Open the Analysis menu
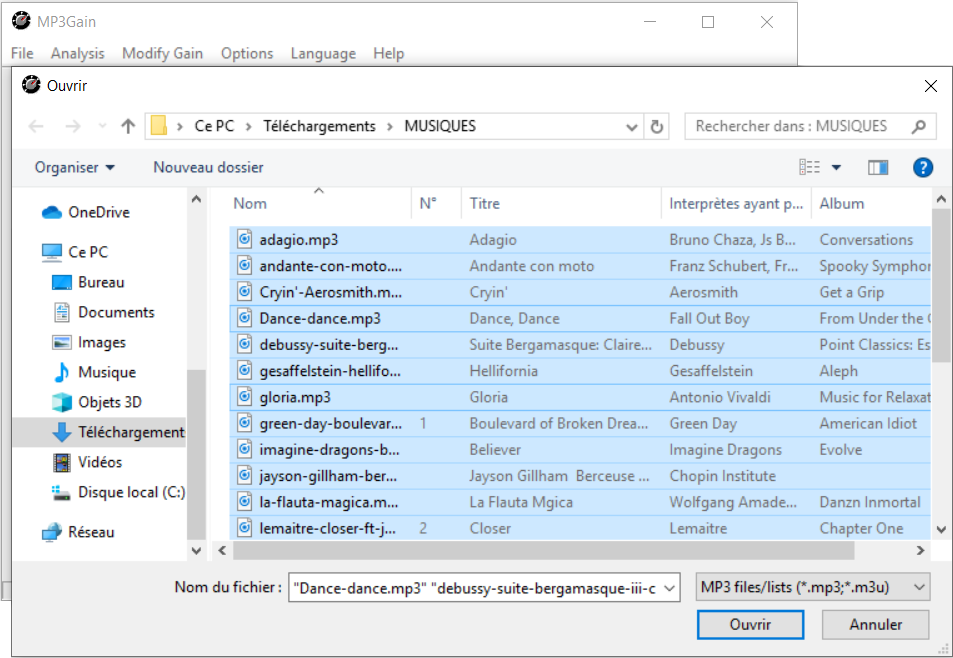 (x=77, y=53)
